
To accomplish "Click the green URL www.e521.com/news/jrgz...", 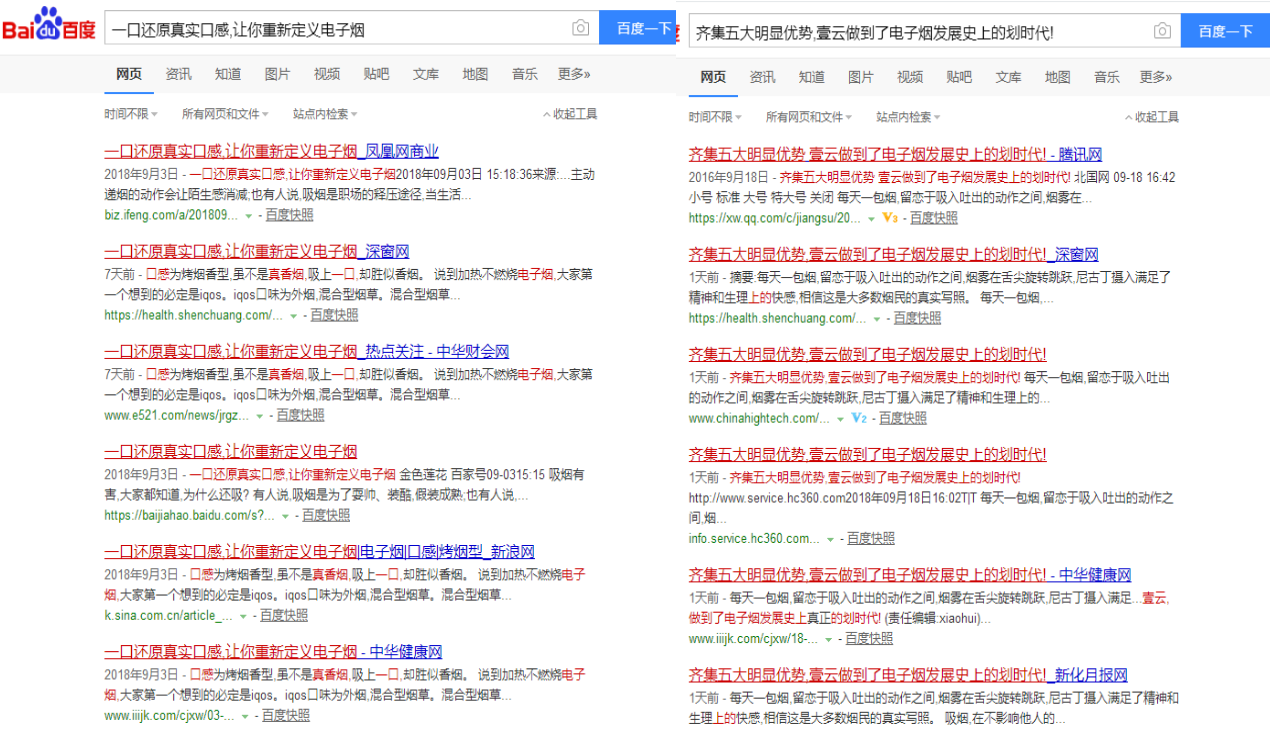I will pyautogui.click(x=177, y=415).
